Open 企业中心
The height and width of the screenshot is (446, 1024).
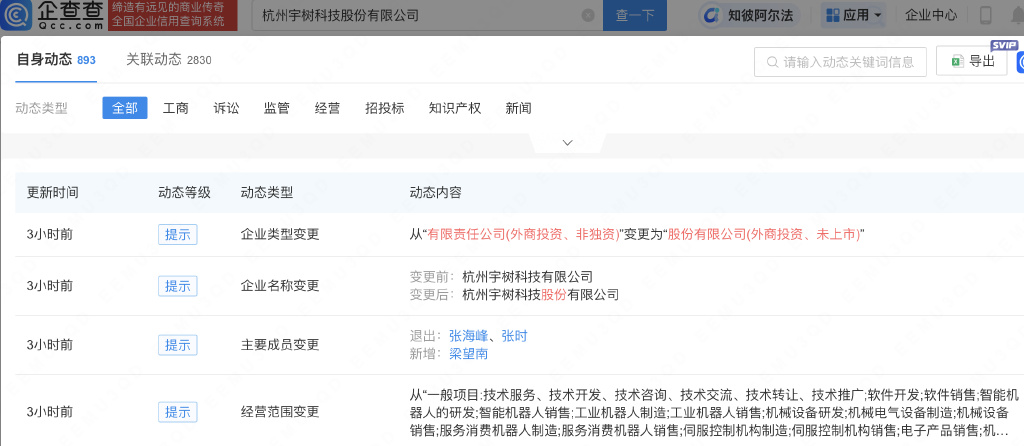pyautogui.click(x=931, y=15)
